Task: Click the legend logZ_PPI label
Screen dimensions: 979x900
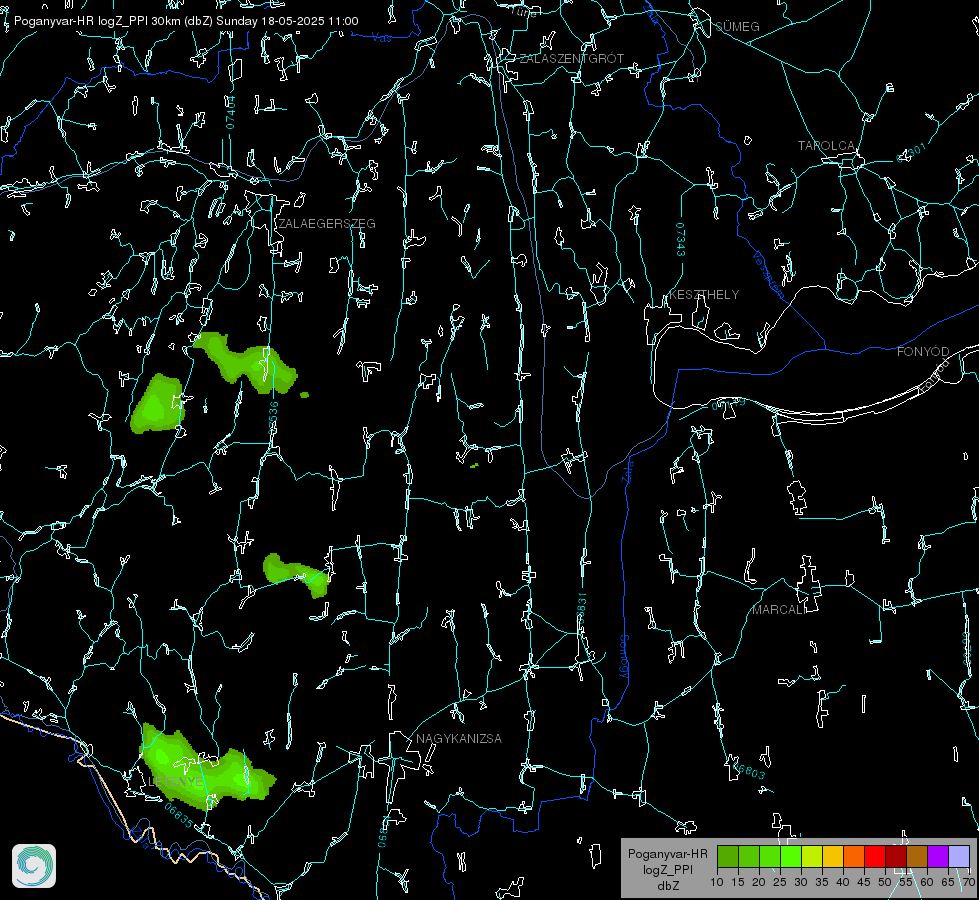Action: [x=667, y=870]
